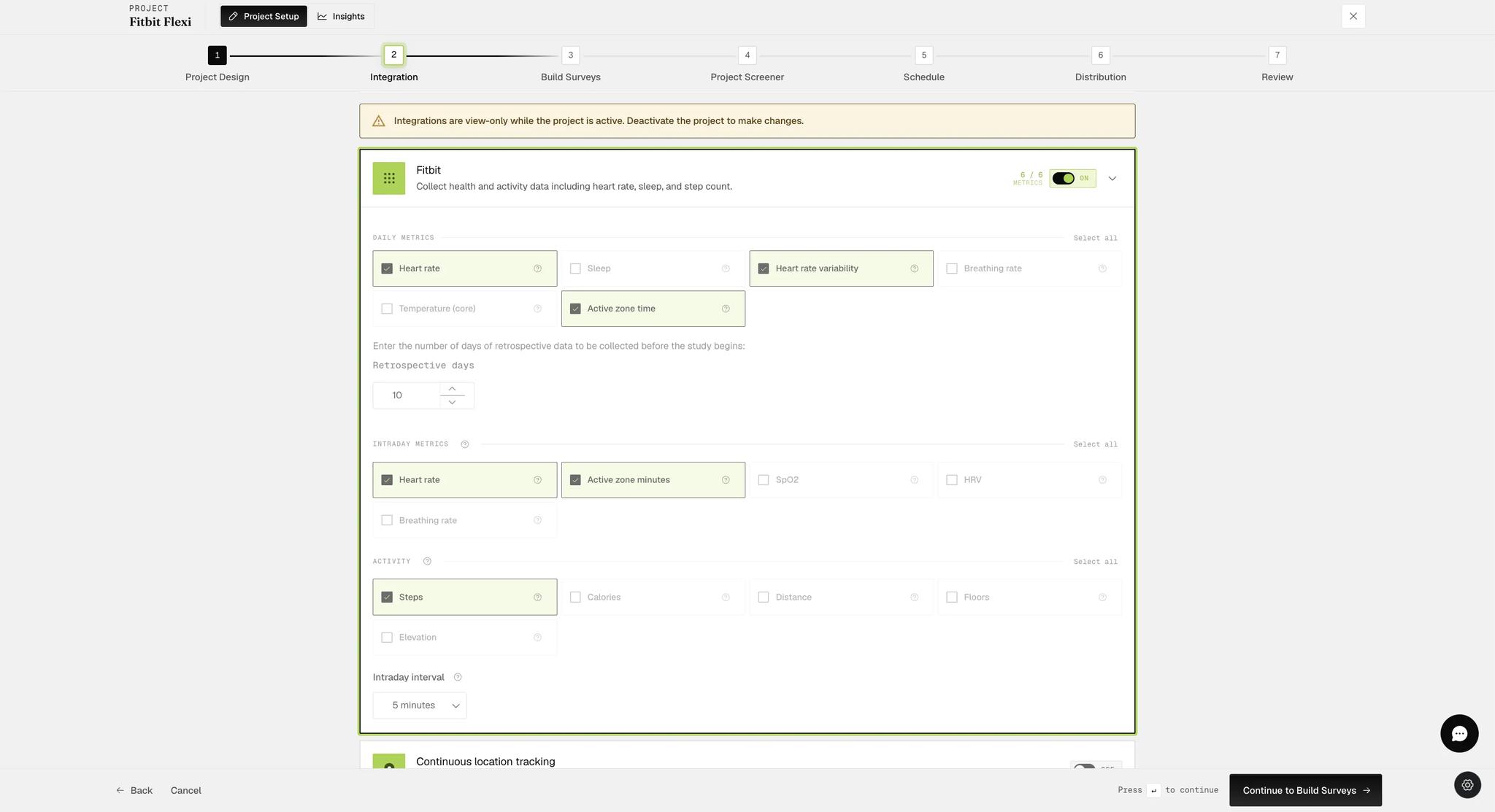The width and height of the screenshot is (1495, 812).
Task: Click help icon beside Intraday Metrics heading
Action: point(464,444)
